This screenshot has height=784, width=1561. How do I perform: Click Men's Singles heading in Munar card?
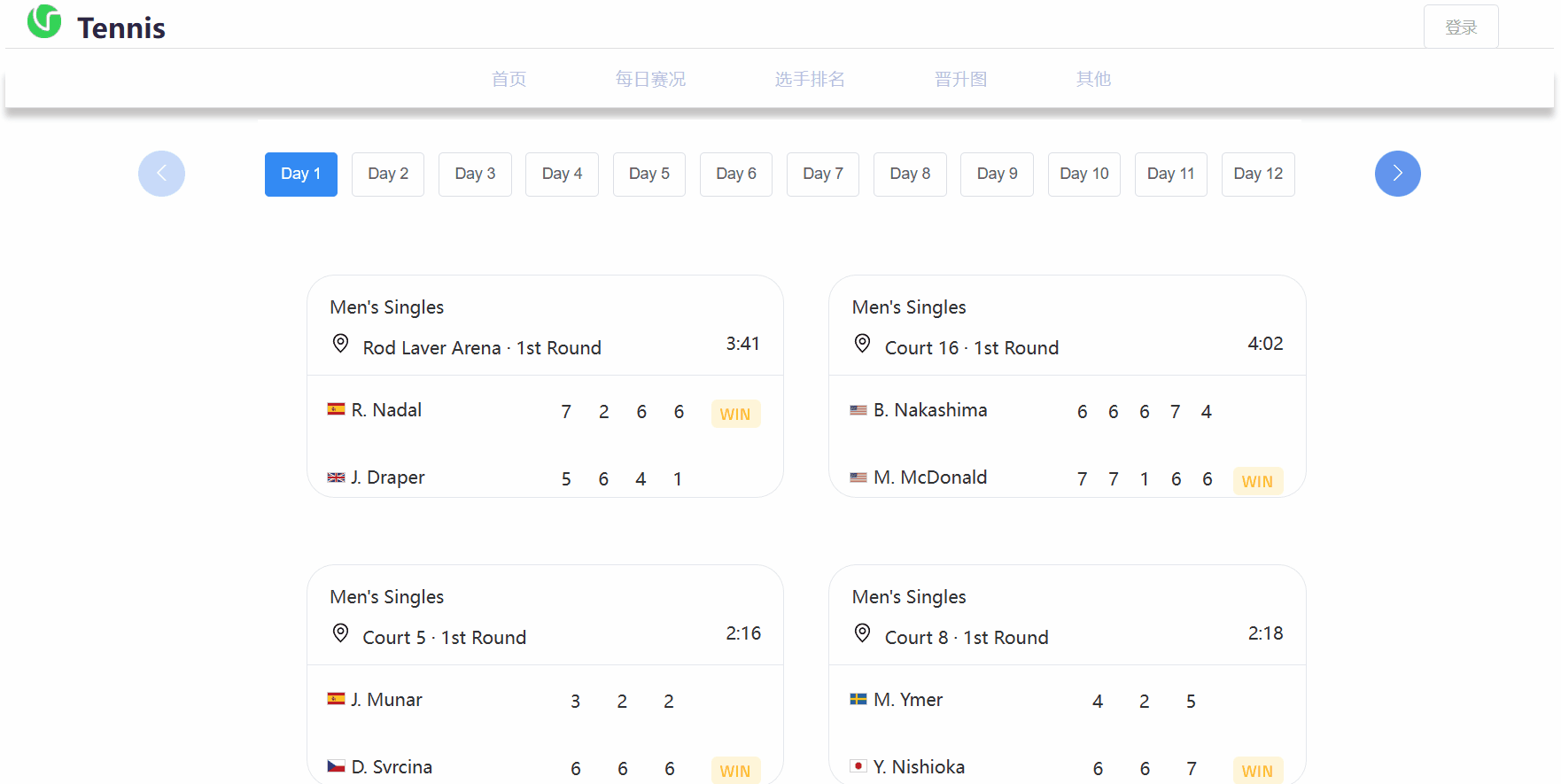[387, 597]
